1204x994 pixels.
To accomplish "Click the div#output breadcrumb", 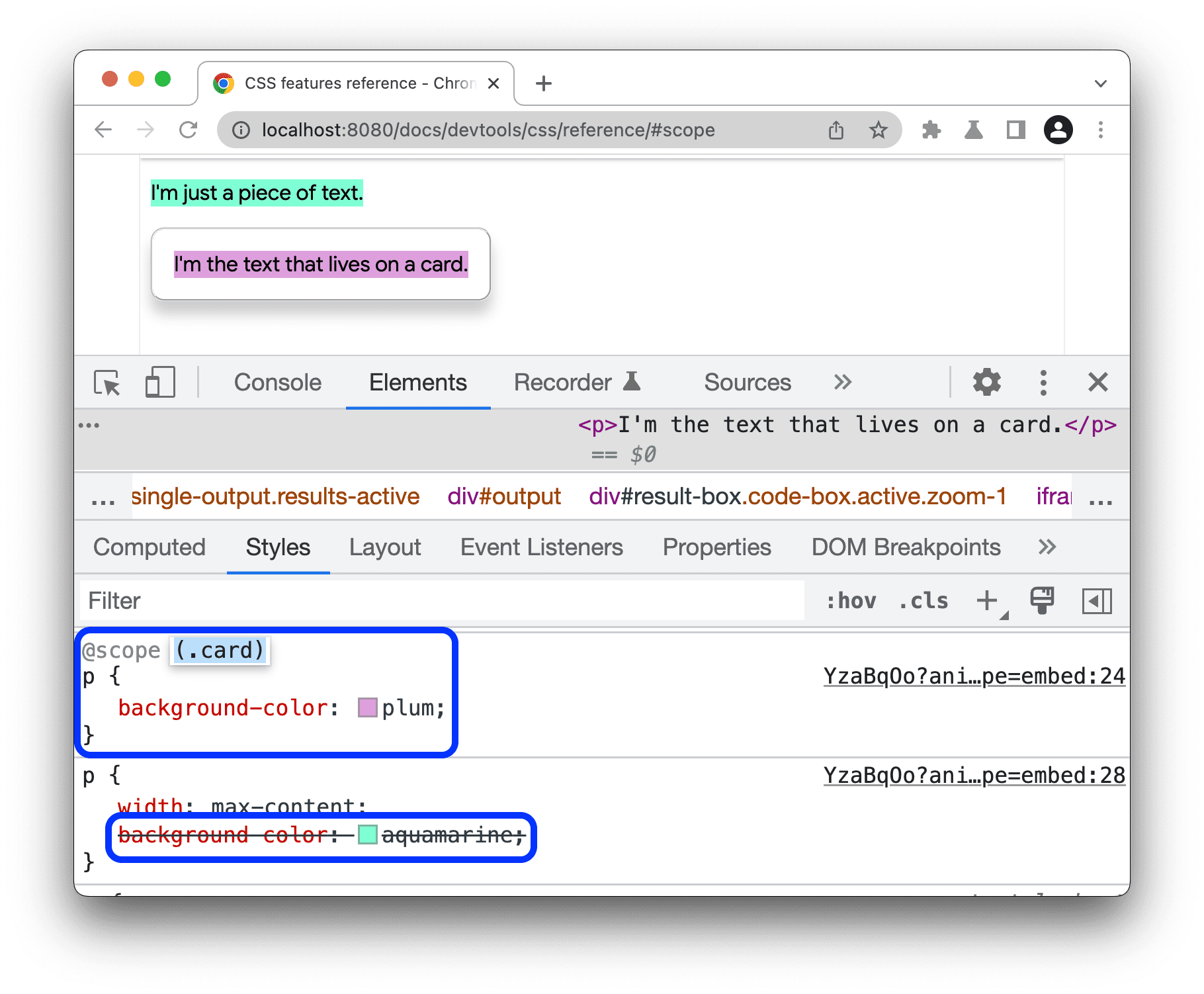I will point(503,496).
